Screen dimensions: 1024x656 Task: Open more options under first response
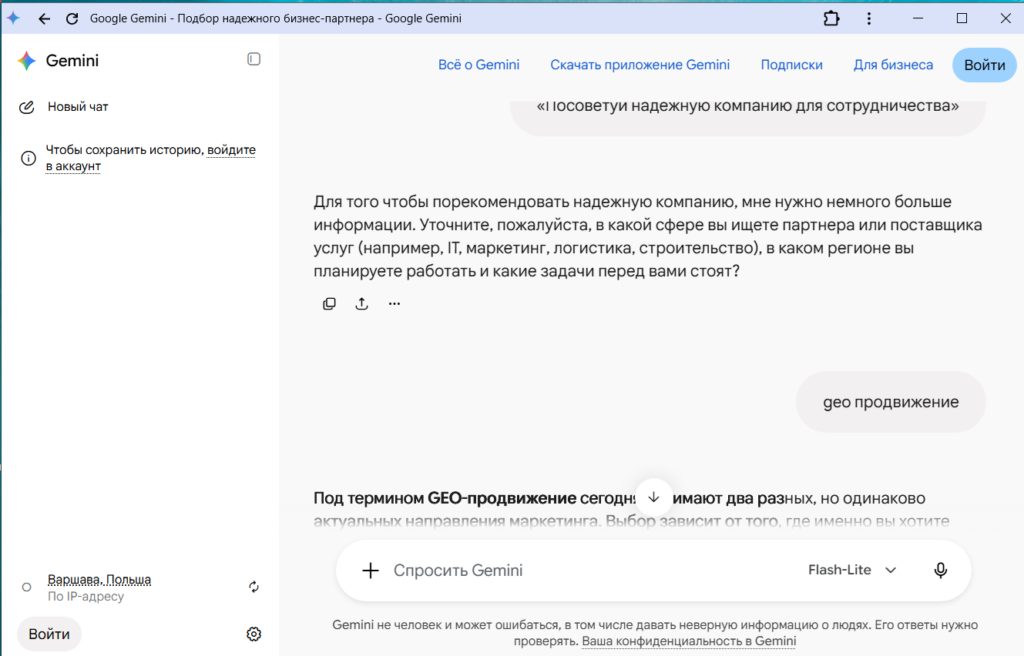tap(394, 304)
